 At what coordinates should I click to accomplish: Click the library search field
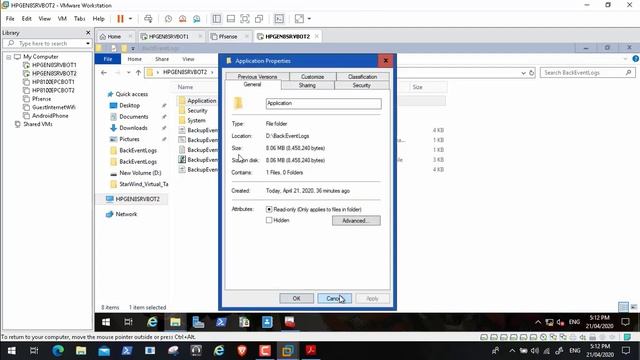(x=47, y=43)
